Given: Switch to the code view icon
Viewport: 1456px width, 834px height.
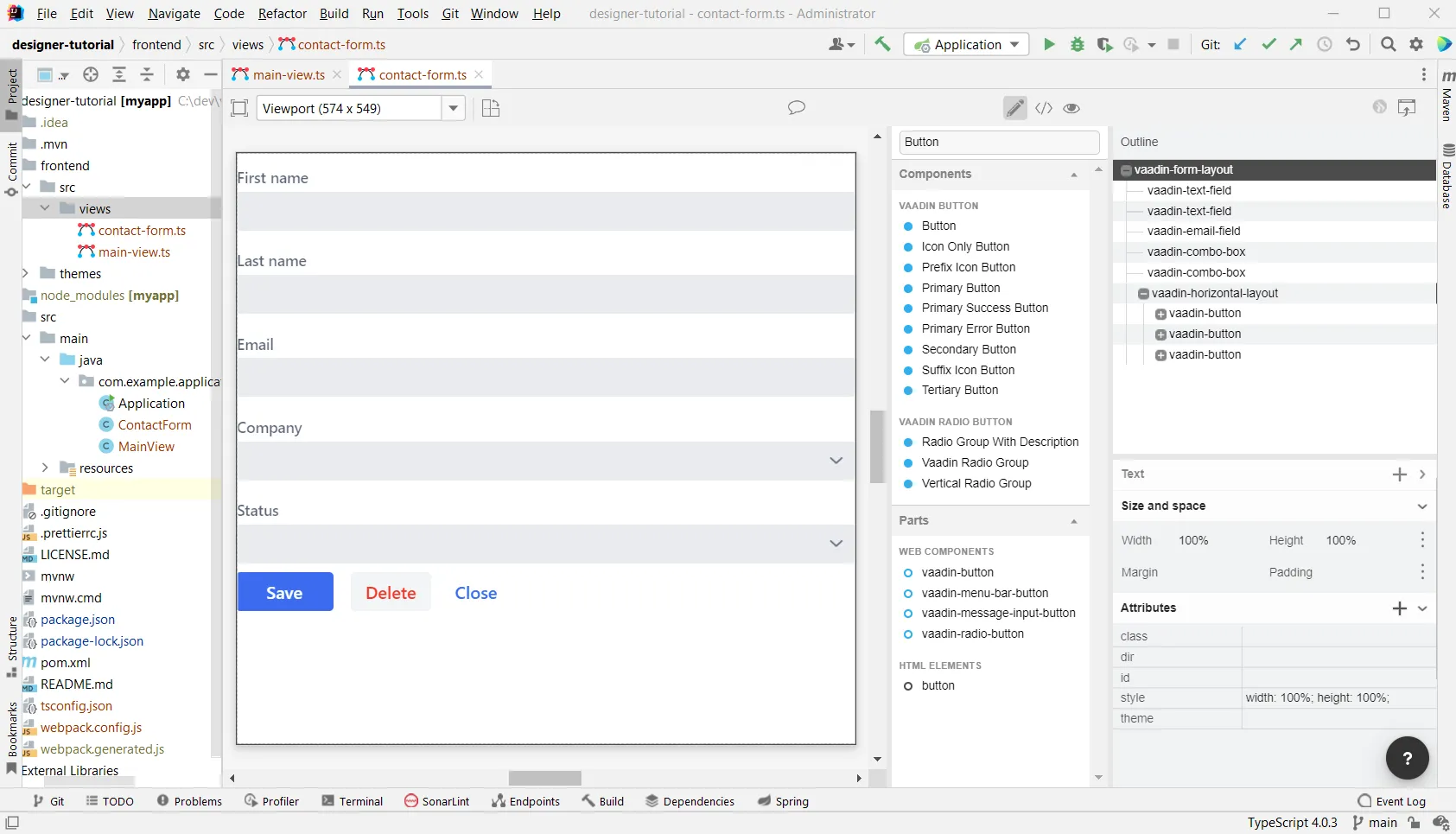Looking at the screenshot, I should point(1044,108).
